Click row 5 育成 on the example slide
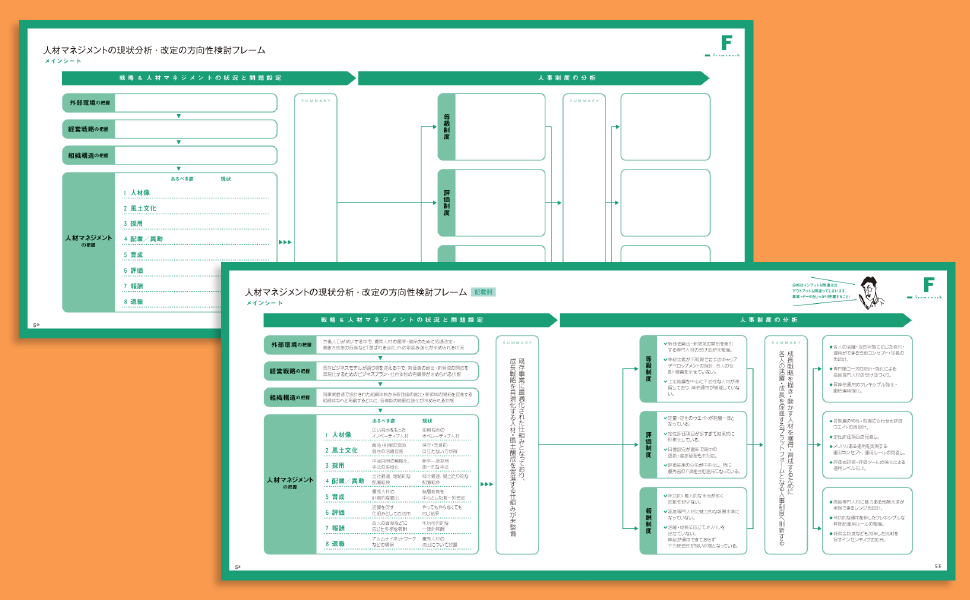970x600 pixels. click(398, 496)
